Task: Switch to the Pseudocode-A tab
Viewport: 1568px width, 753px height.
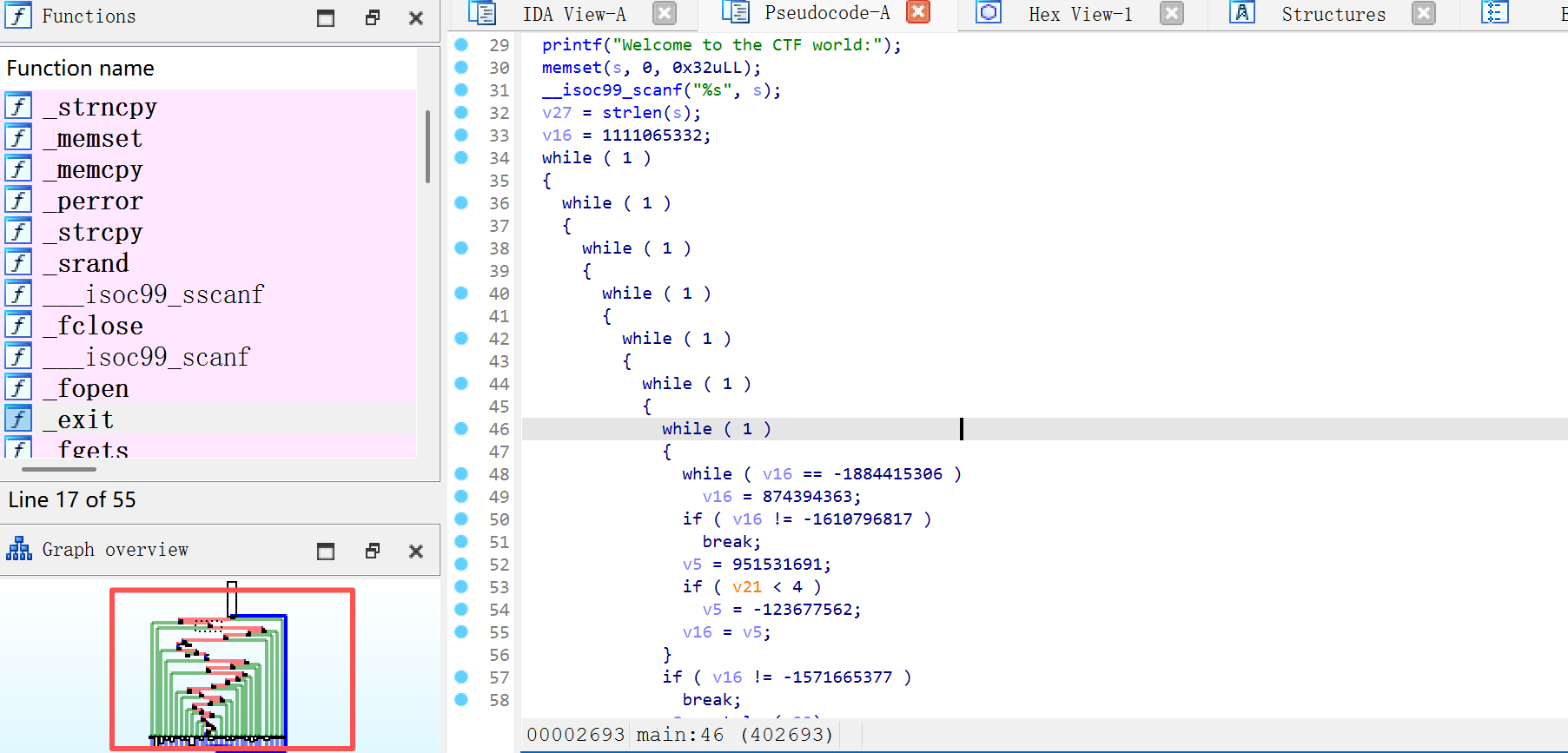Action: click(x=827, y=13)
